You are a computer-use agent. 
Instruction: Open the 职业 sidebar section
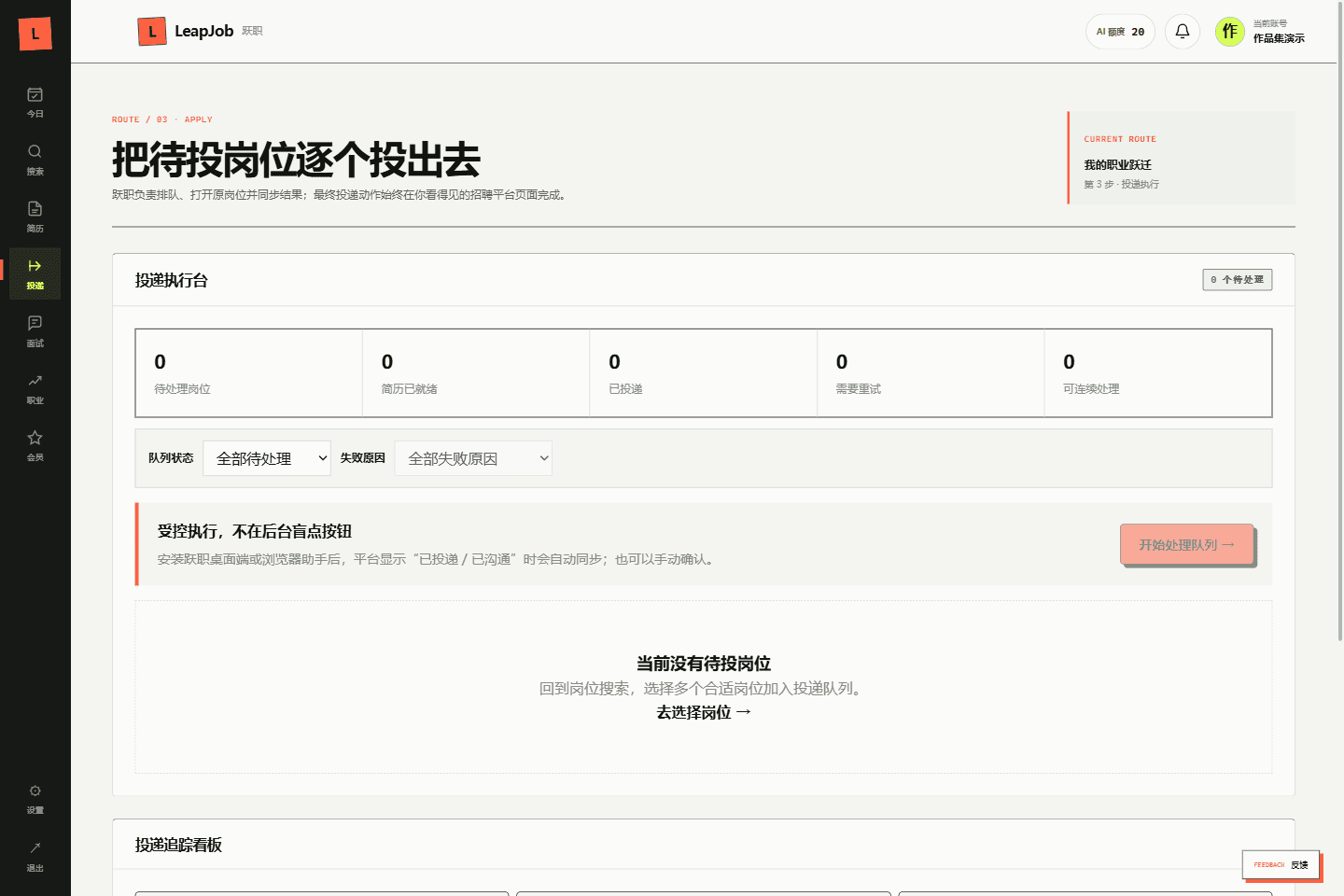click(35, 388)
